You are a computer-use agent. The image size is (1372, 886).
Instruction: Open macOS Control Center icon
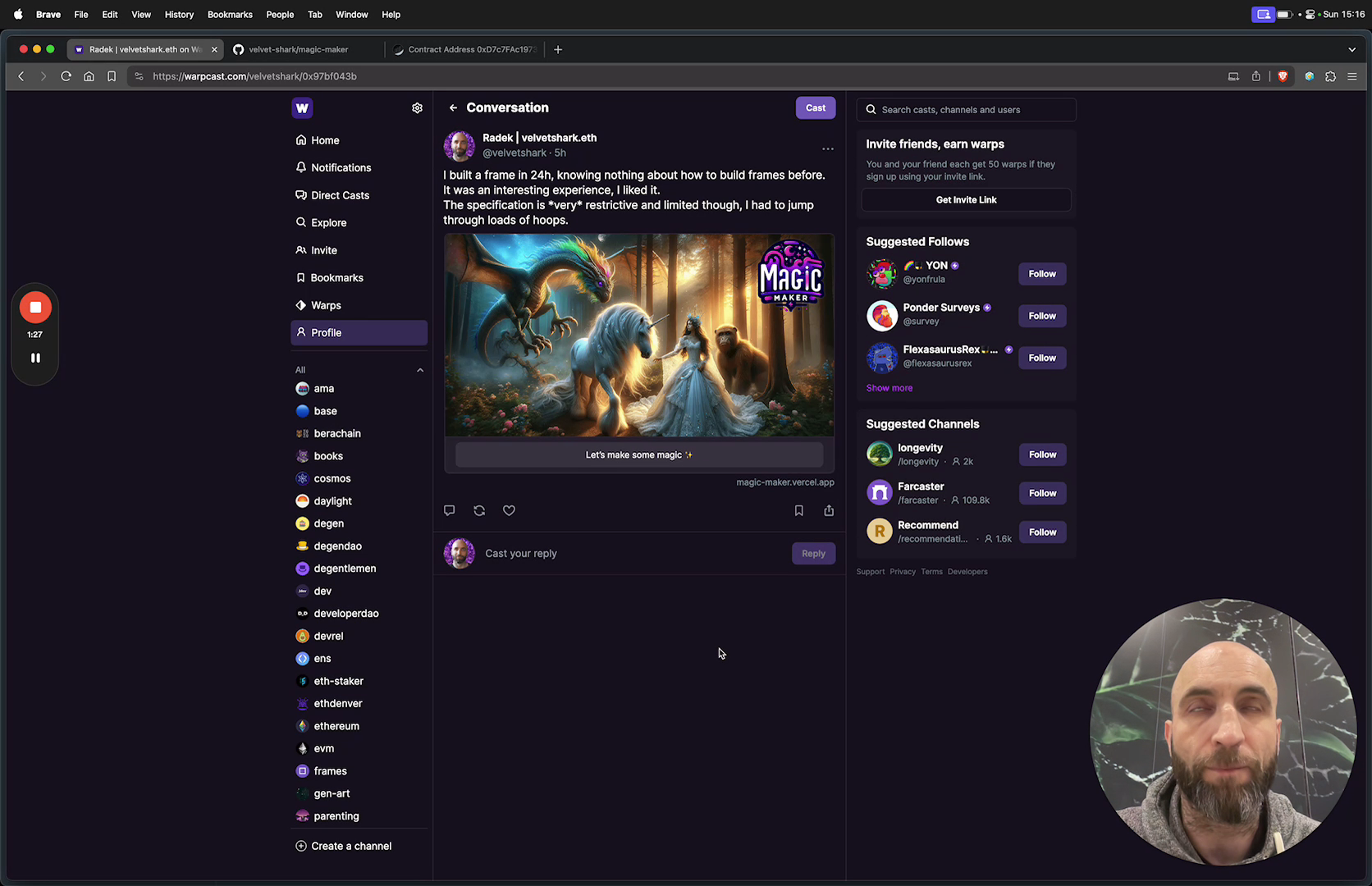pyautogui.click(x=1310, y=14)
